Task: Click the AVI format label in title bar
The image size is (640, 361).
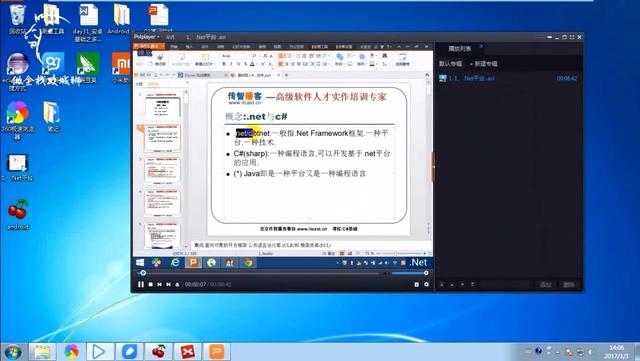Action: pyautogui.click(x=170, y=37)
